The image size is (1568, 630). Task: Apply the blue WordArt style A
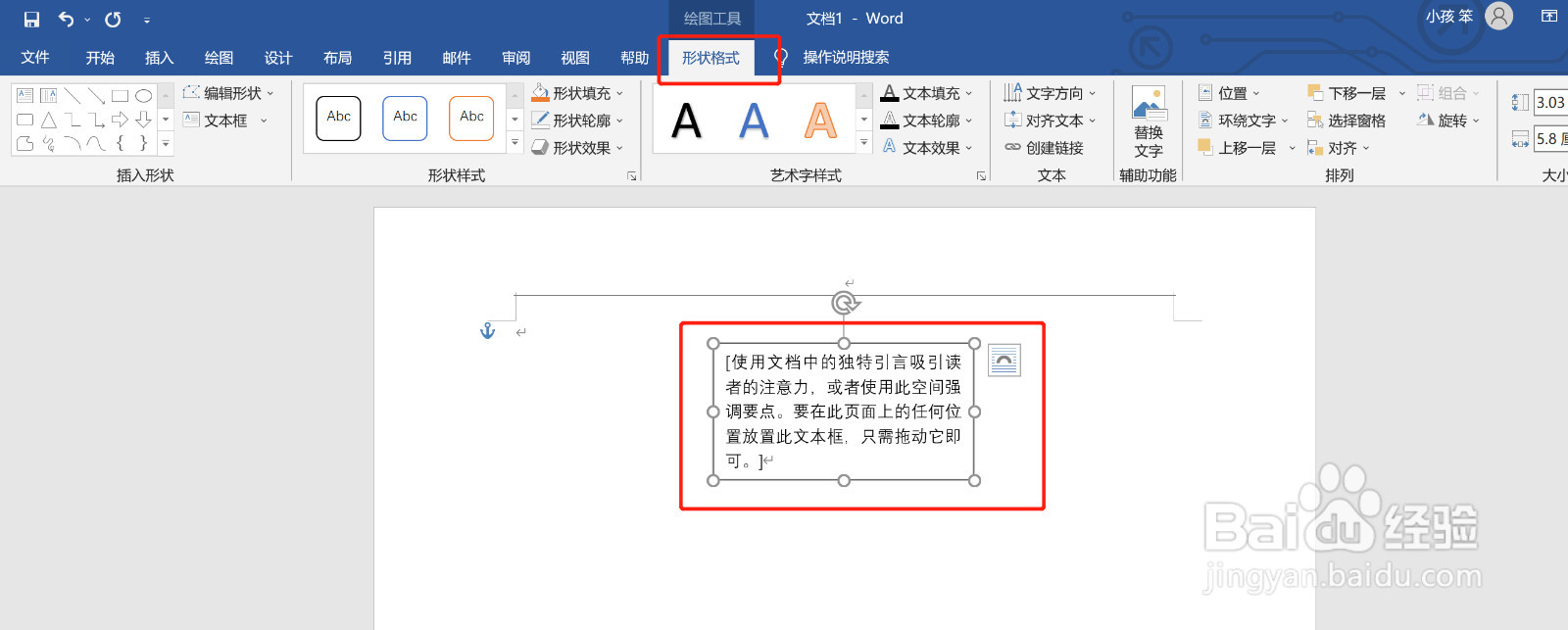[x=754, y=121]
